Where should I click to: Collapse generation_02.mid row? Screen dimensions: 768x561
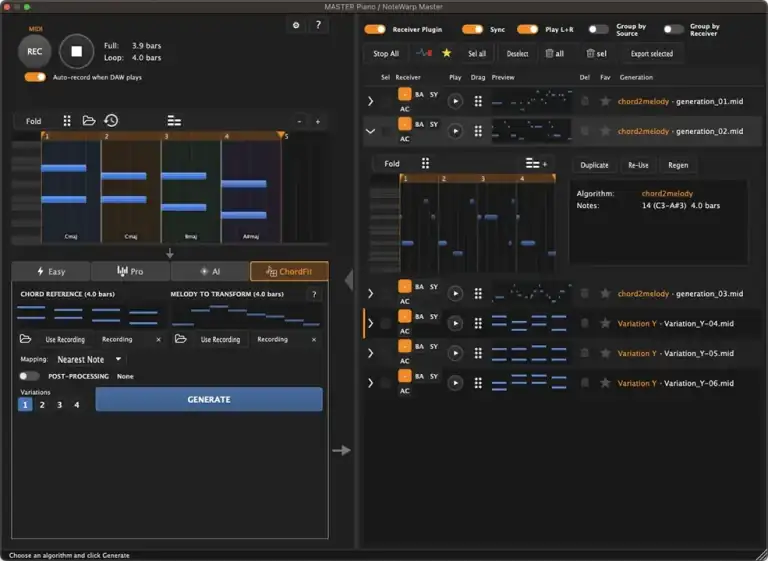[x=371, y=131]
